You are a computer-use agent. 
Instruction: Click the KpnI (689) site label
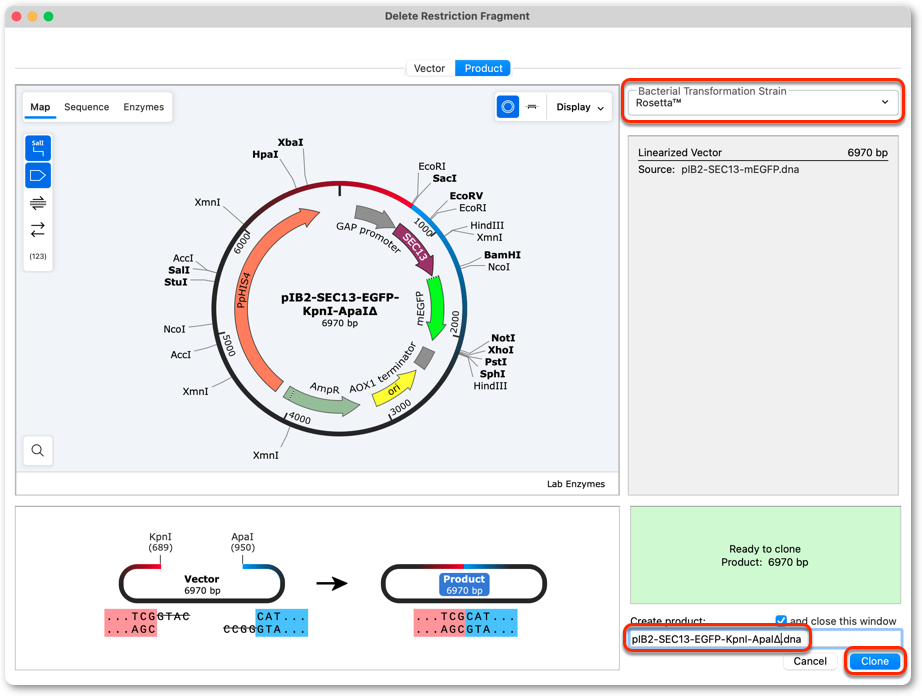point(161,542)
